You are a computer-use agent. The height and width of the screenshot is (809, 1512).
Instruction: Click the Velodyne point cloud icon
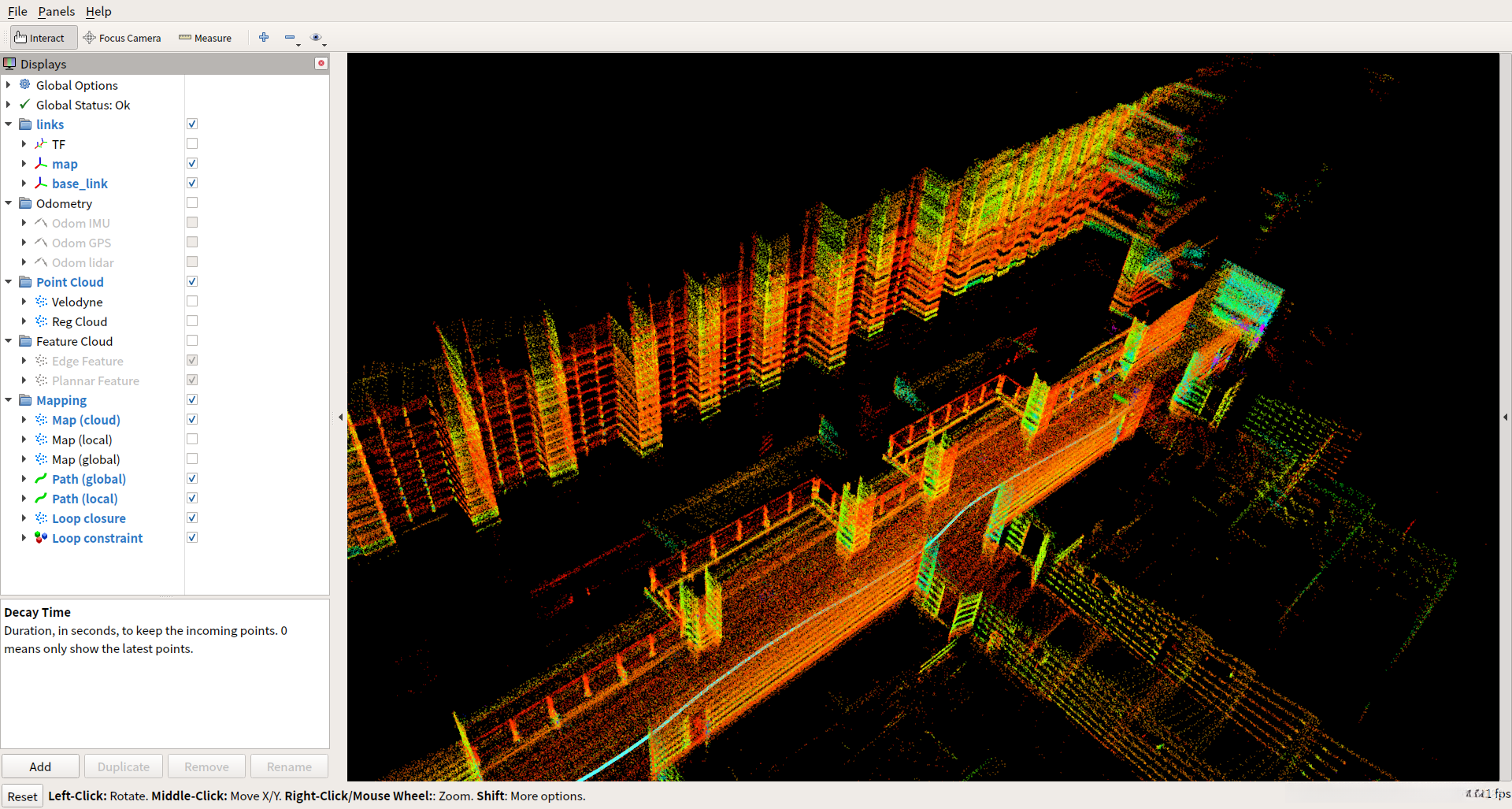tap(41, 301)
